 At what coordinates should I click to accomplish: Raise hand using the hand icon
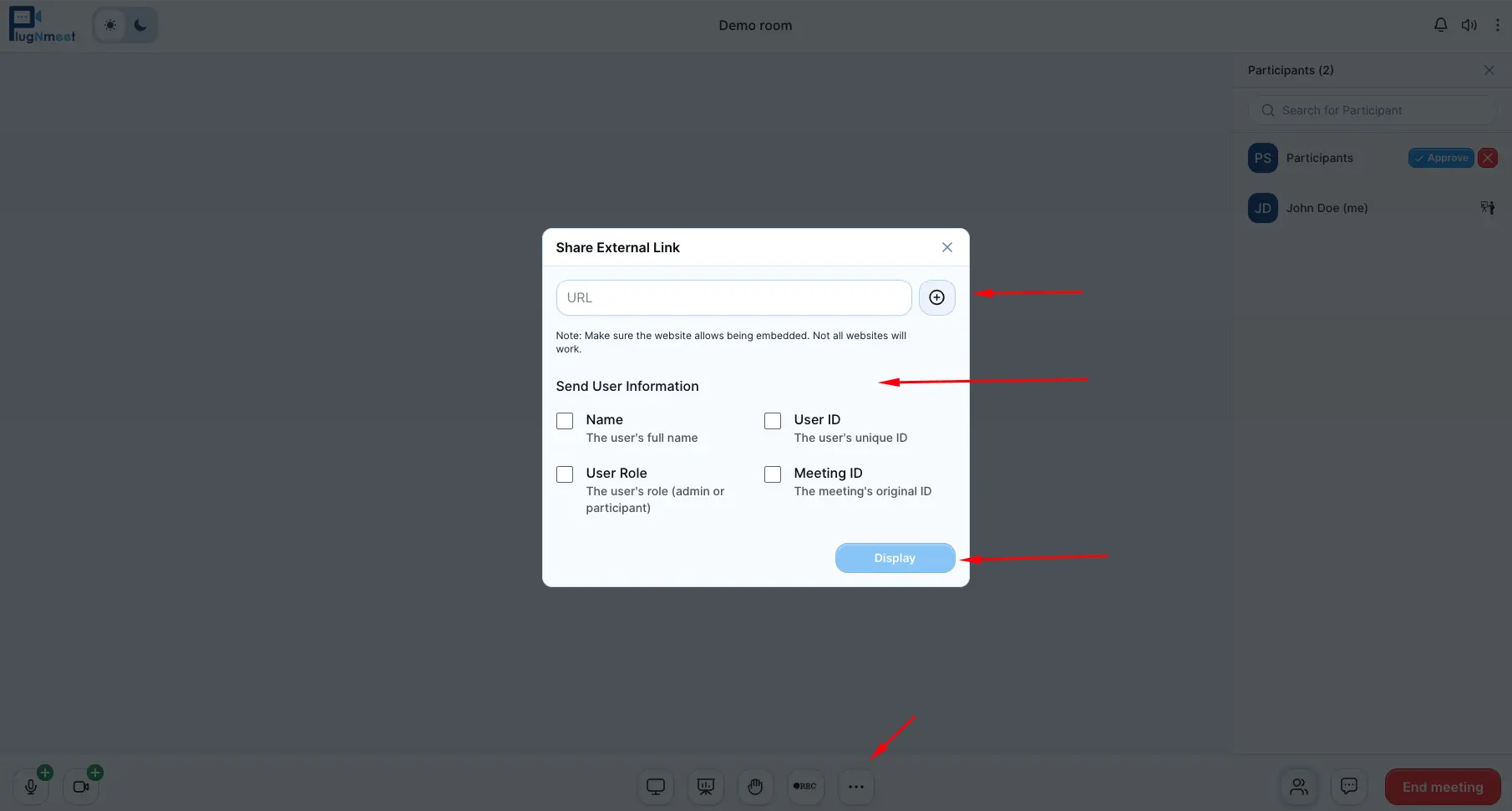tap(755, 786)
